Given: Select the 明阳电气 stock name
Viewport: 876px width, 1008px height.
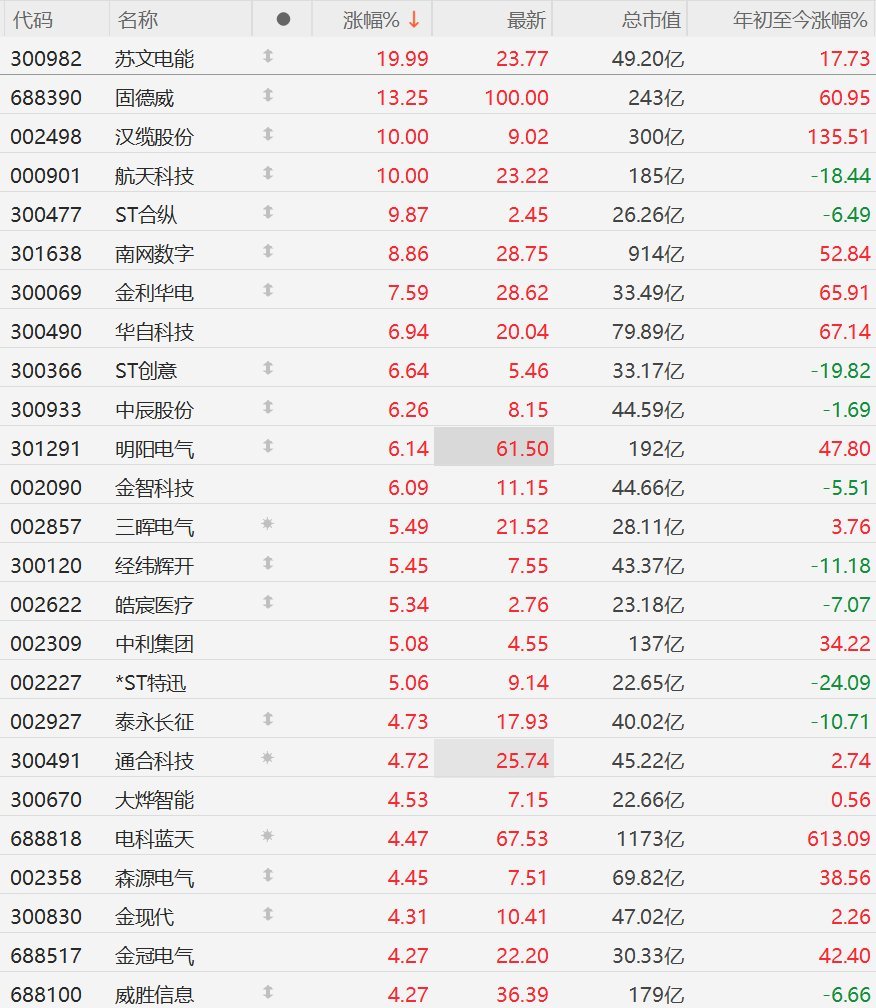Looking at the screenshot, I should tap(154, 449).
